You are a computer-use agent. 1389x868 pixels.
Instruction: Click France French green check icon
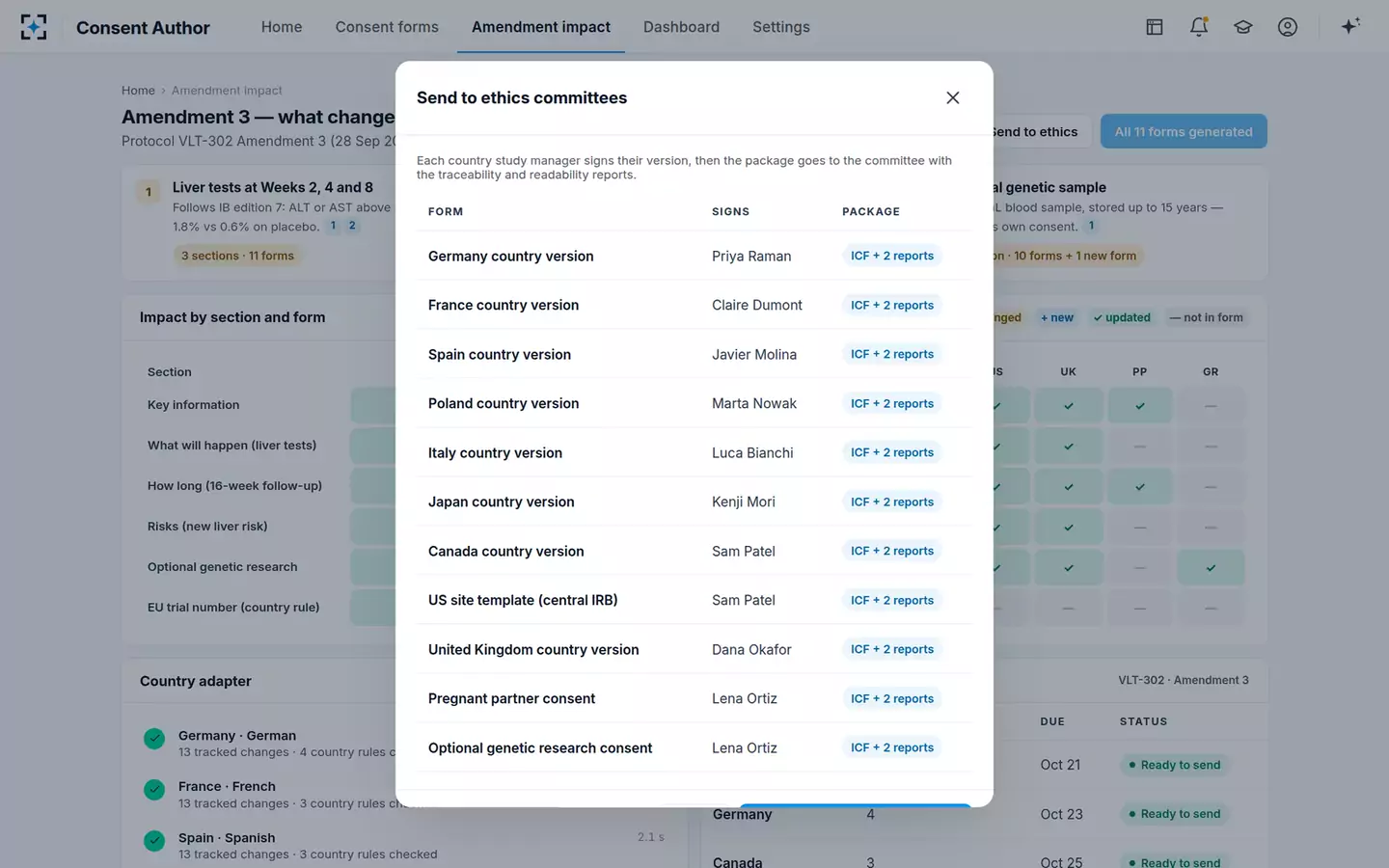click(154, 790)
